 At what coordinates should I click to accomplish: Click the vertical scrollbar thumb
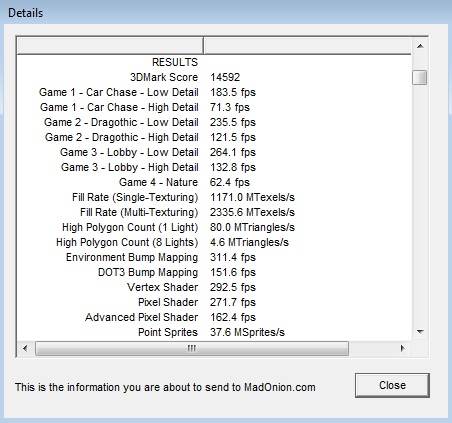[x=420, y=77]
